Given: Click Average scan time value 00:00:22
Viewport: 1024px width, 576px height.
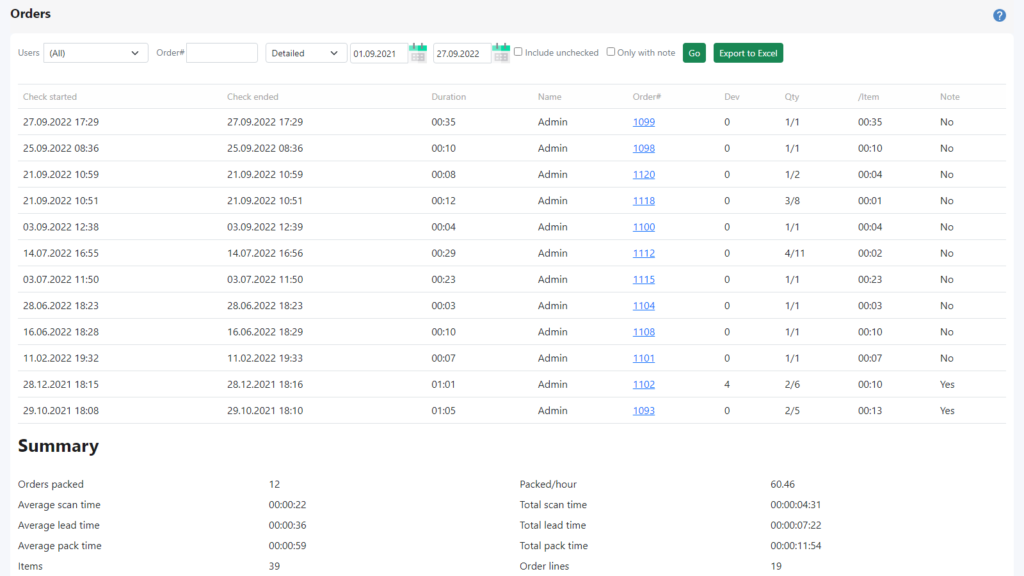Looking at the screenshot, I should click(287, 504).
